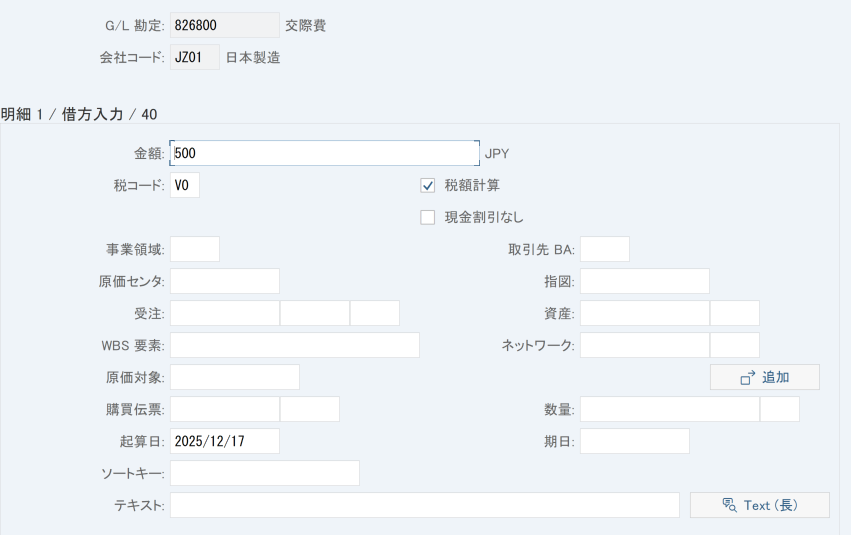Click the 原価センタ input field
This screenshot has height=535, width=851.
225,281
